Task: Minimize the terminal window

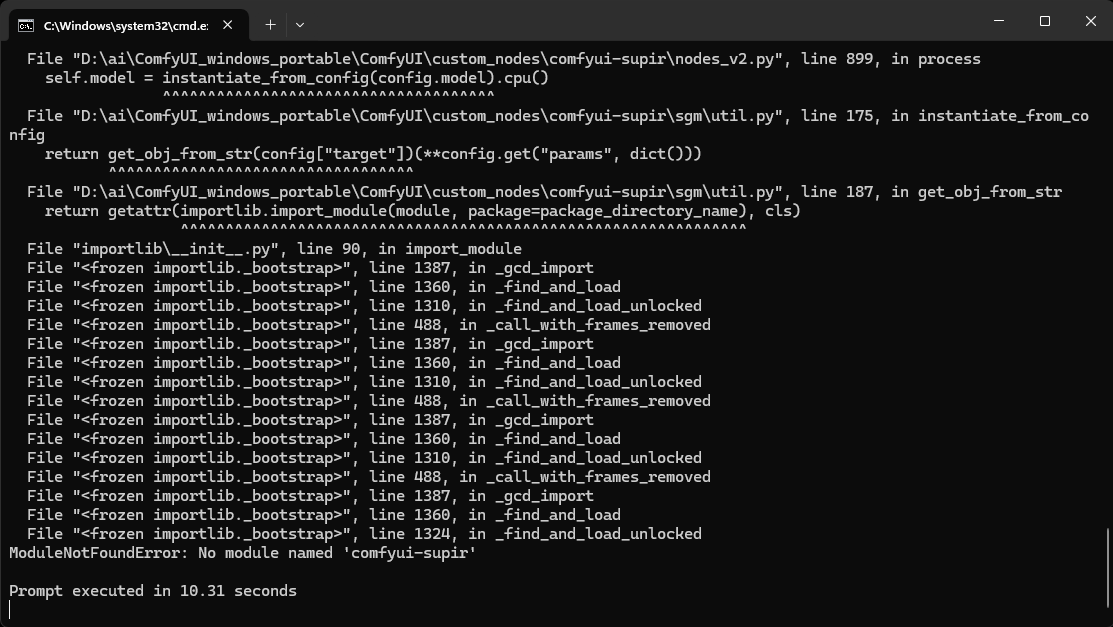Action: point(998,21)
